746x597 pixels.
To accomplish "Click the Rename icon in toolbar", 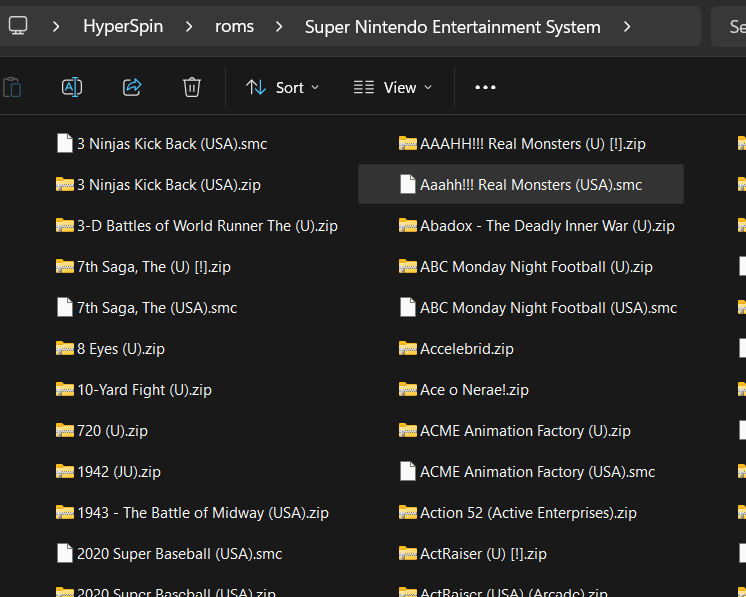I will [72, 88].
